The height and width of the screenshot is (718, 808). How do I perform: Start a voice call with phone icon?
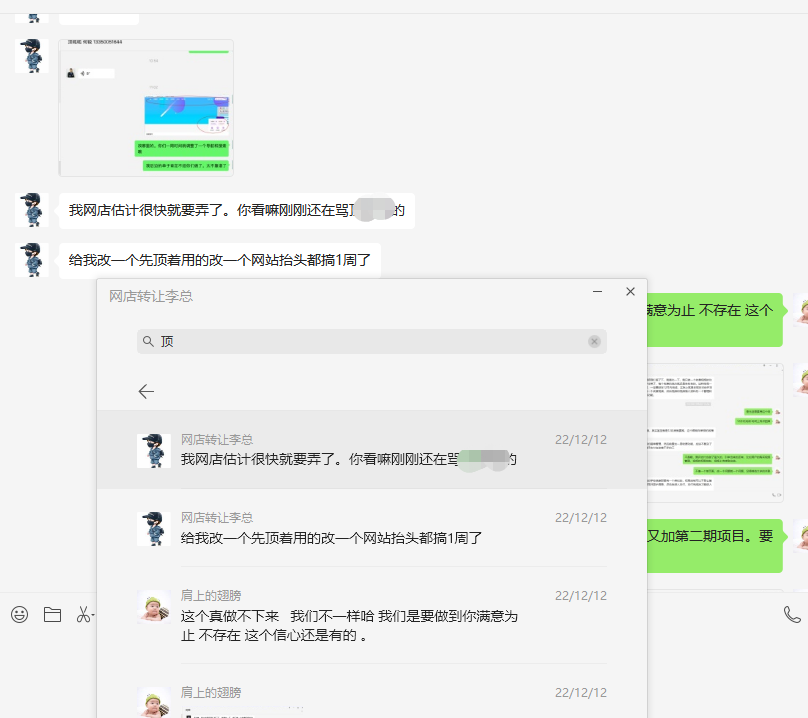(x=792, y=615)
